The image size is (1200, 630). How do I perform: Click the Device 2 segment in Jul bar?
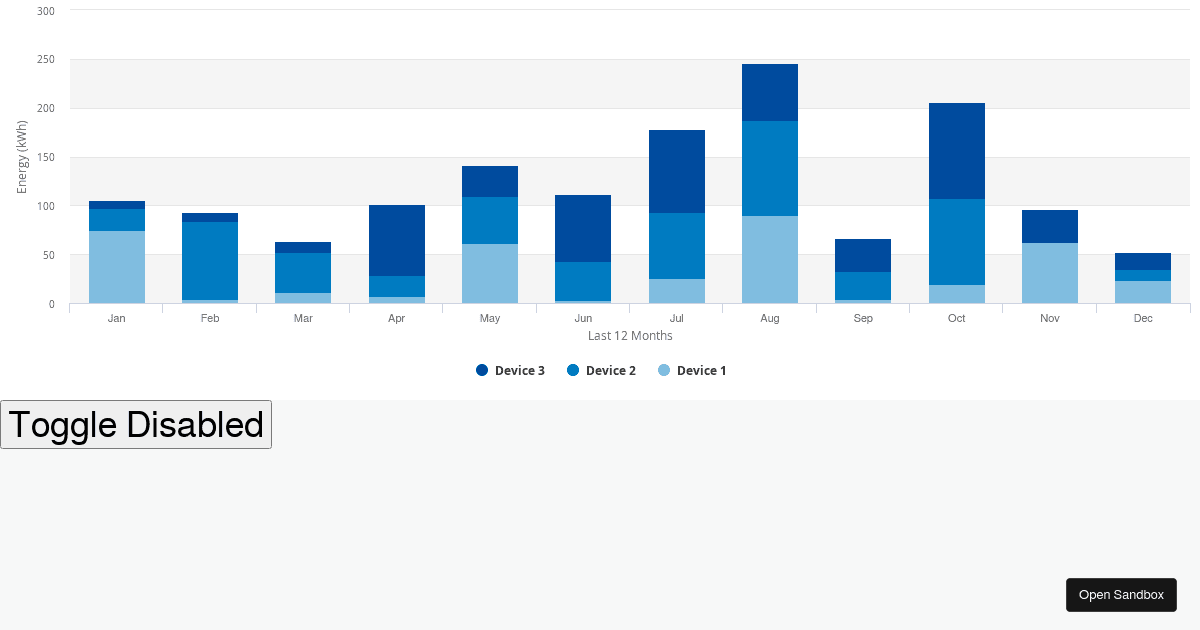click(x=677, y=246)
